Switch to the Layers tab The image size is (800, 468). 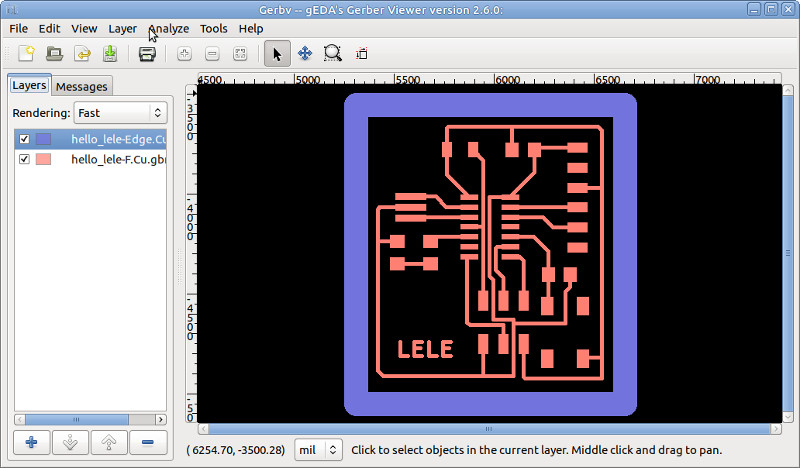30,85
